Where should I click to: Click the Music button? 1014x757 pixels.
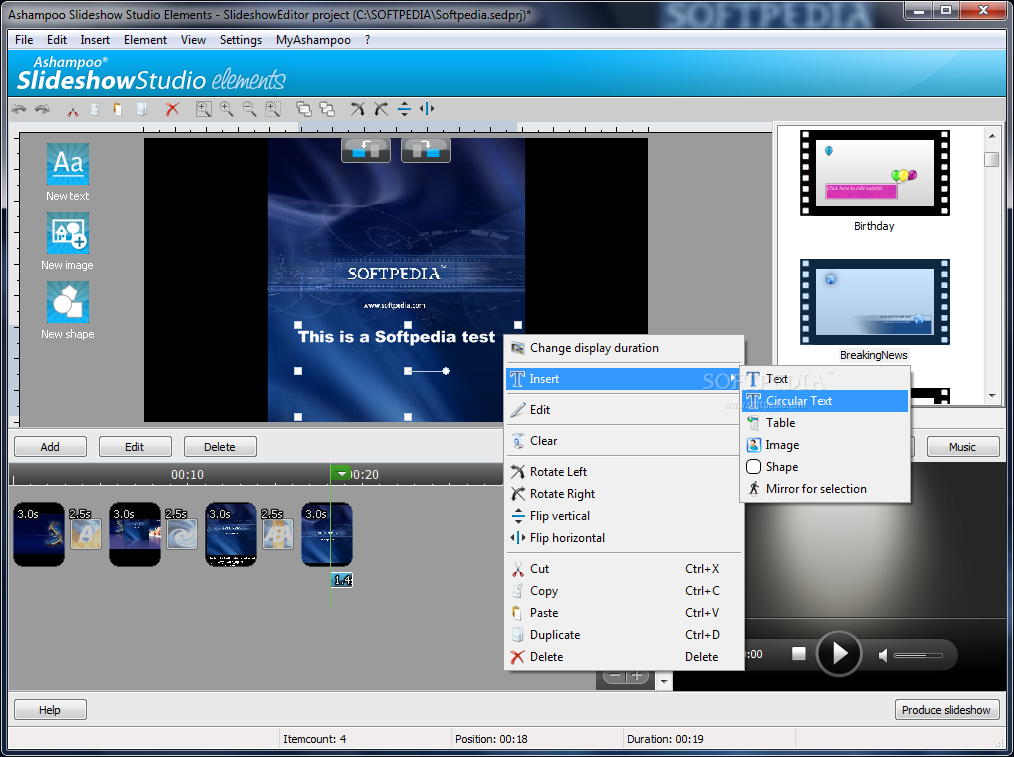962,447
